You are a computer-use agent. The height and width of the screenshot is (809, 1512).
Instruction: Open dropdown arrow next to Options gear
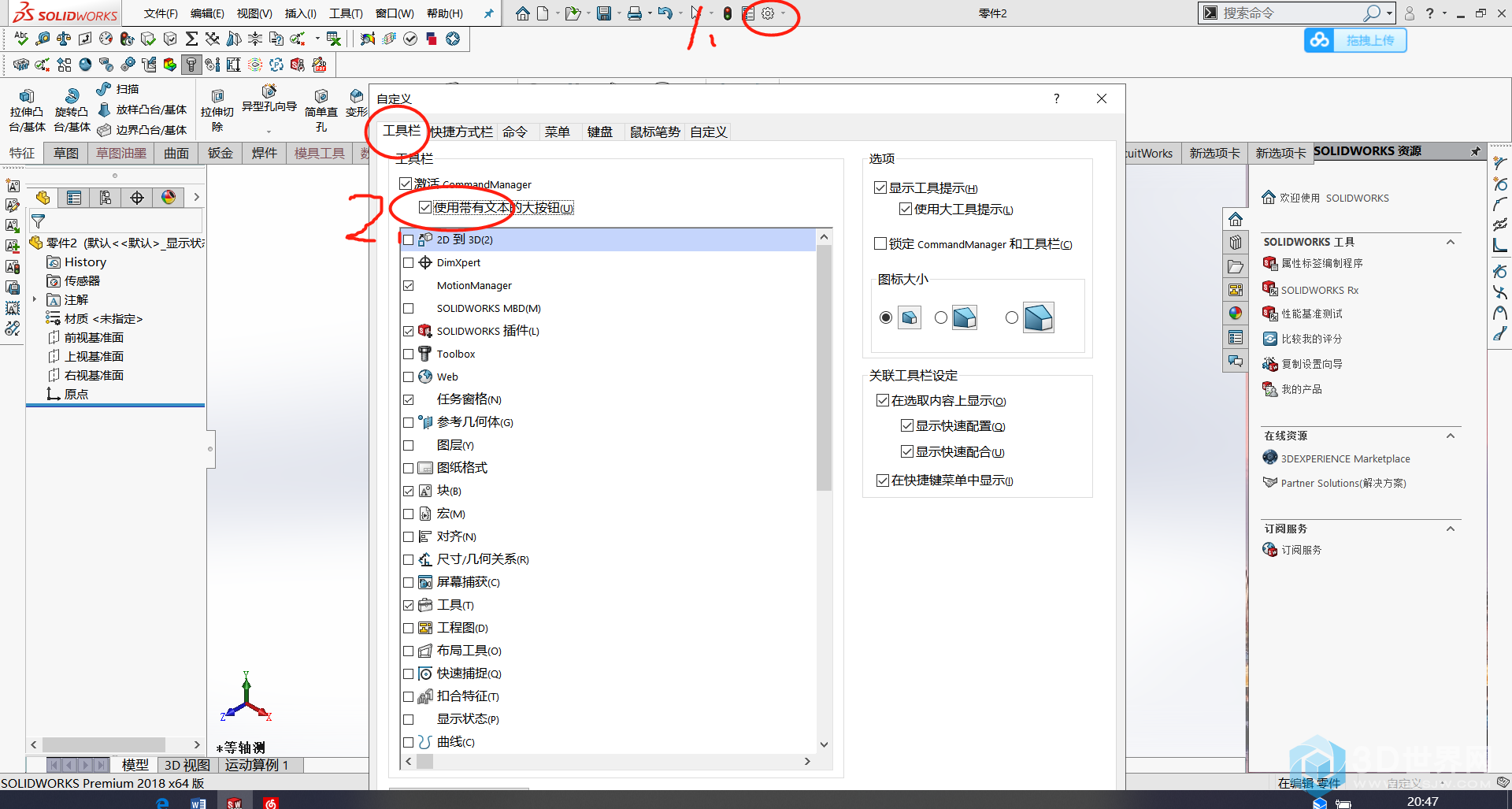coord(784,13)
